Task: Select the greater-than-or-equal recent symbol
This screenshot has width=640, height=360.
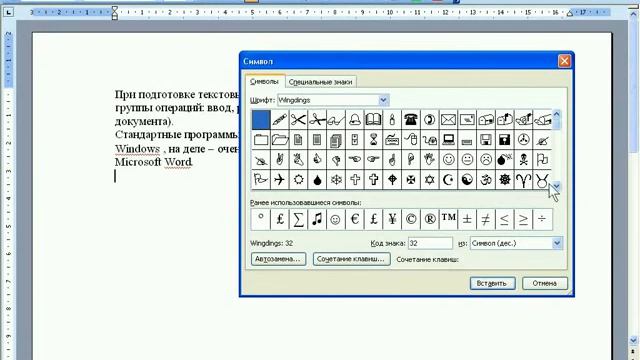Action: 523,219
